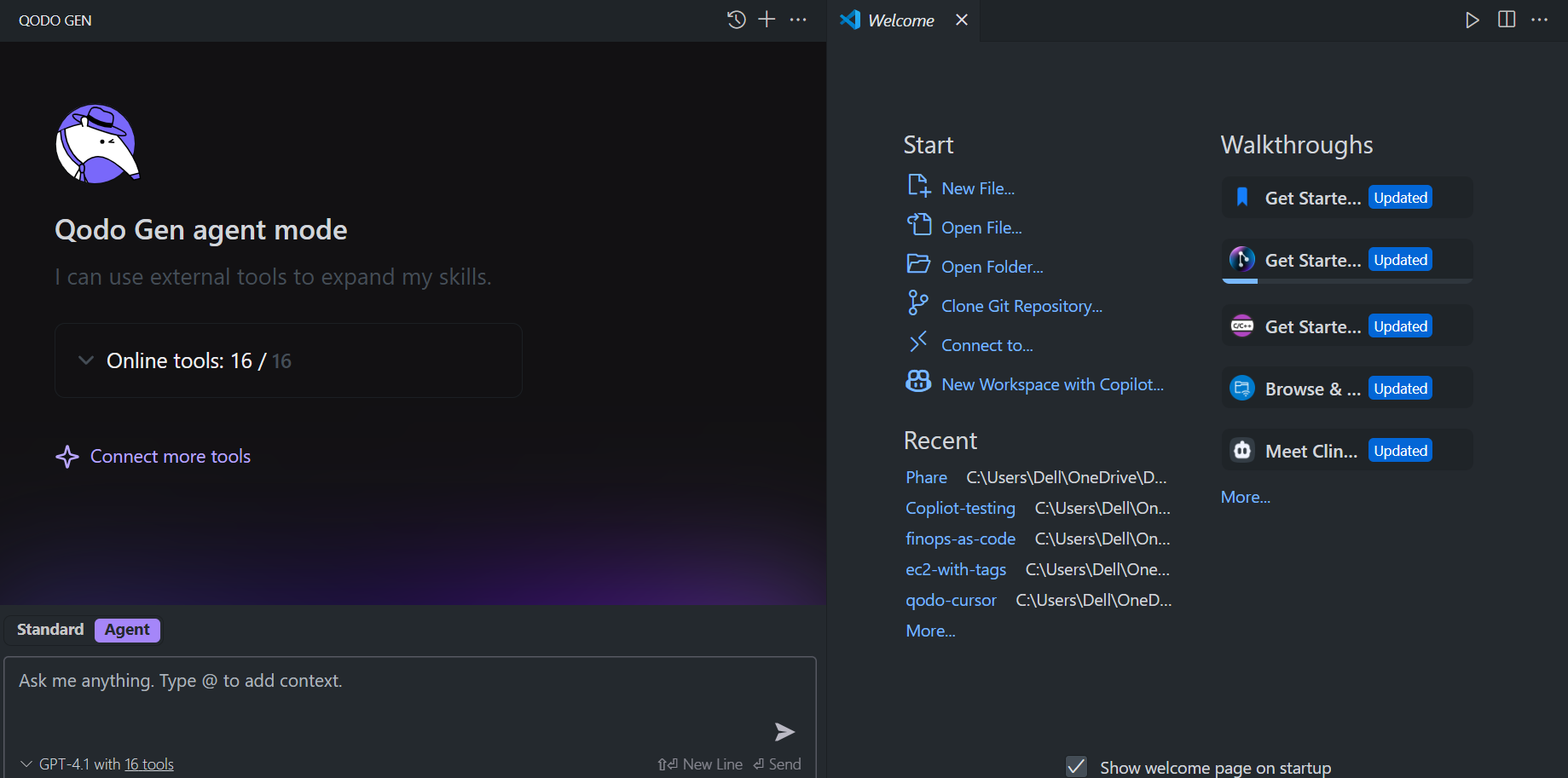
Task: Open Qodo Gen chat history
Action: pos(737,20)
